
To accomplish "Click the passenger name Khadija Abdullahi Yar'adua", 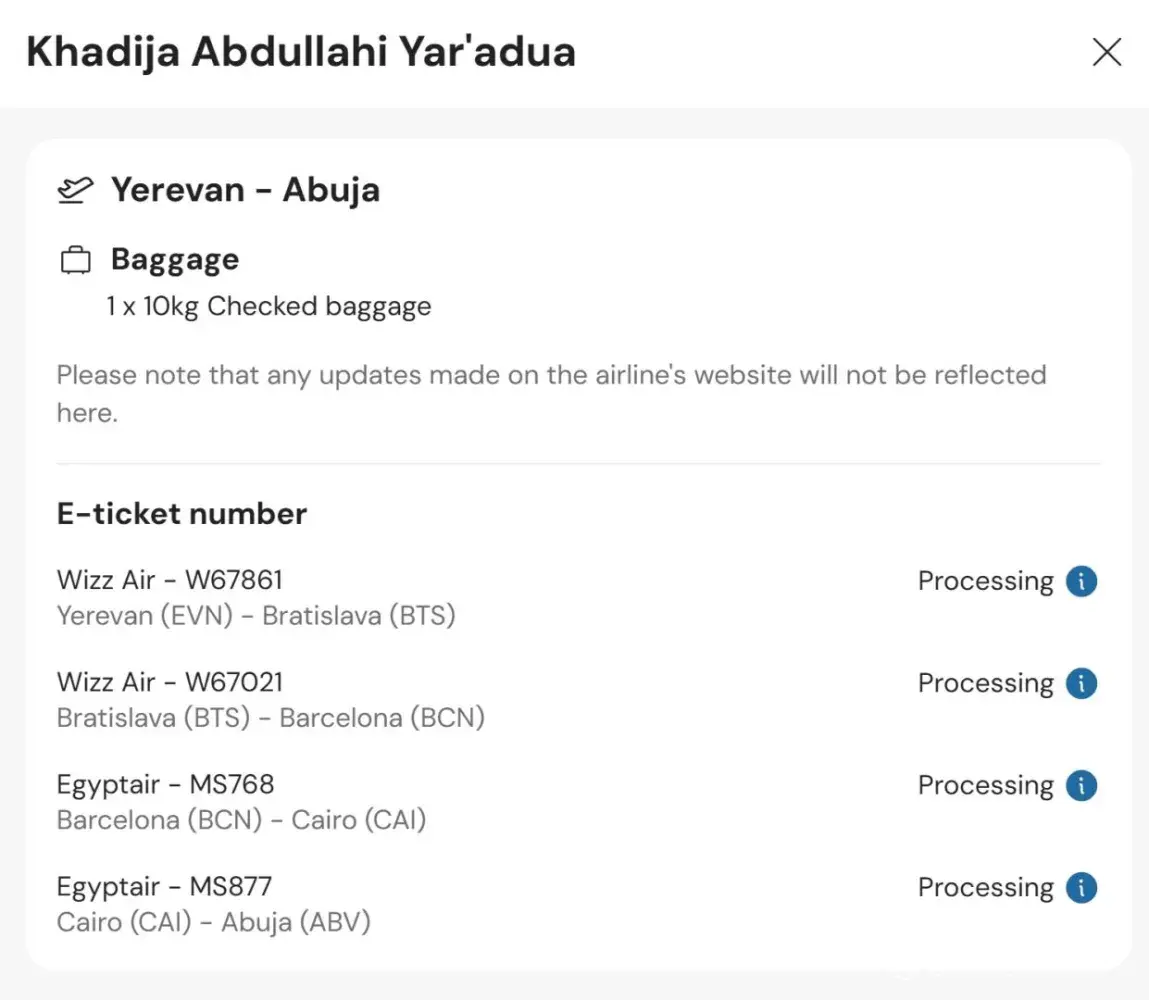I will coord(301,52).
